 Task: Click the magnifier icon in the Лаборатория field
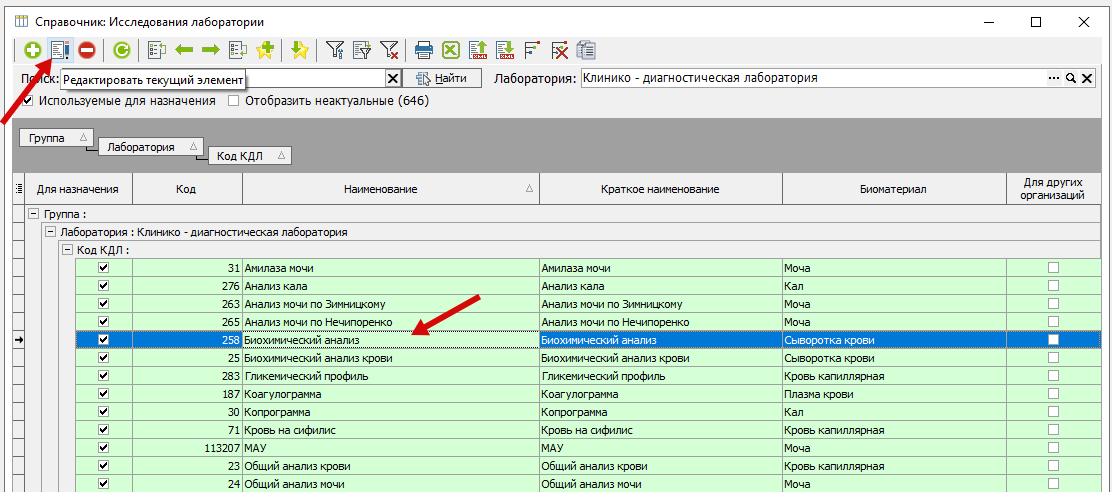1069,78
